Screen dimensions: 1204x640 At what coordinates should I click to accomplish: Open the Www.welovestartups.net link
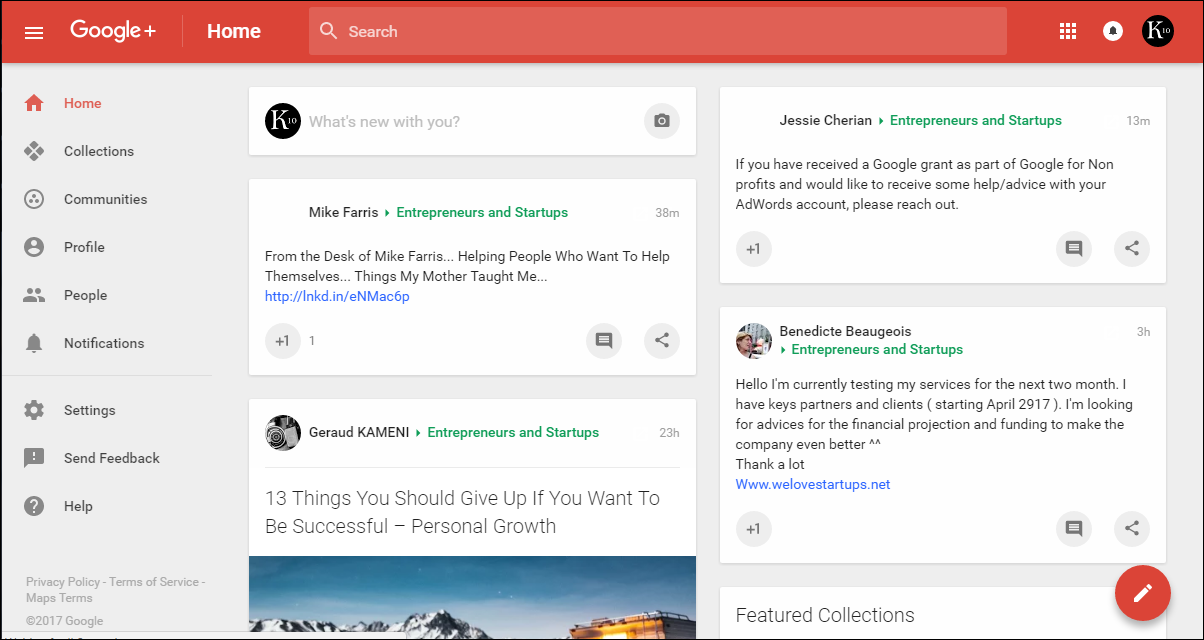813,484
